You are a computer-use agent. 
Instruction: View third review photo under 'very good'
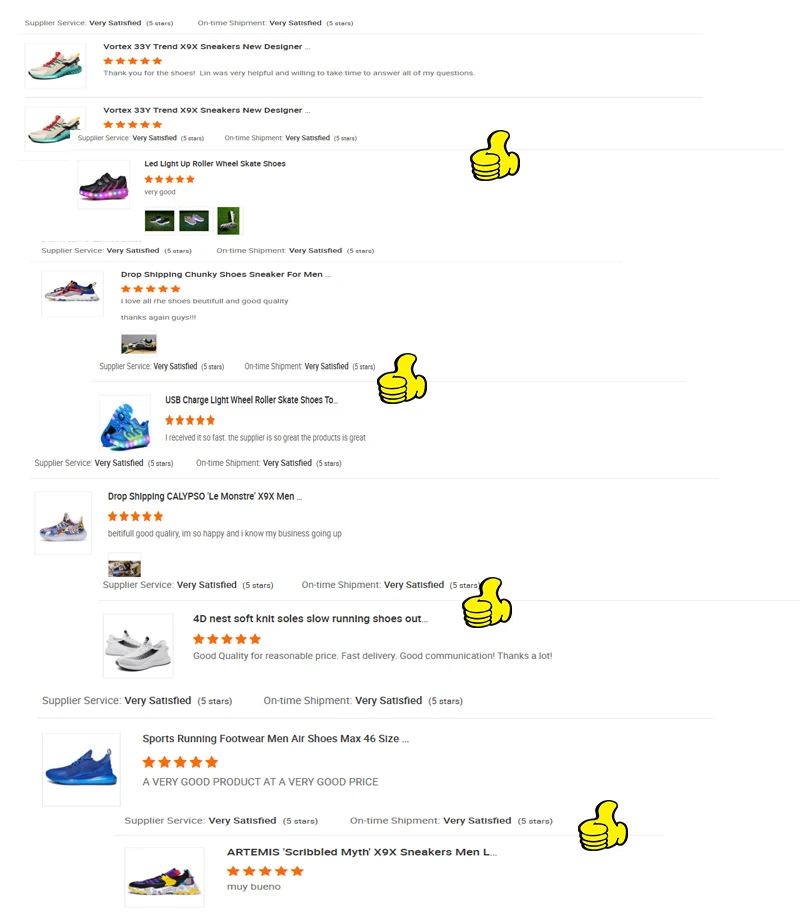click(x=228, y=221)
